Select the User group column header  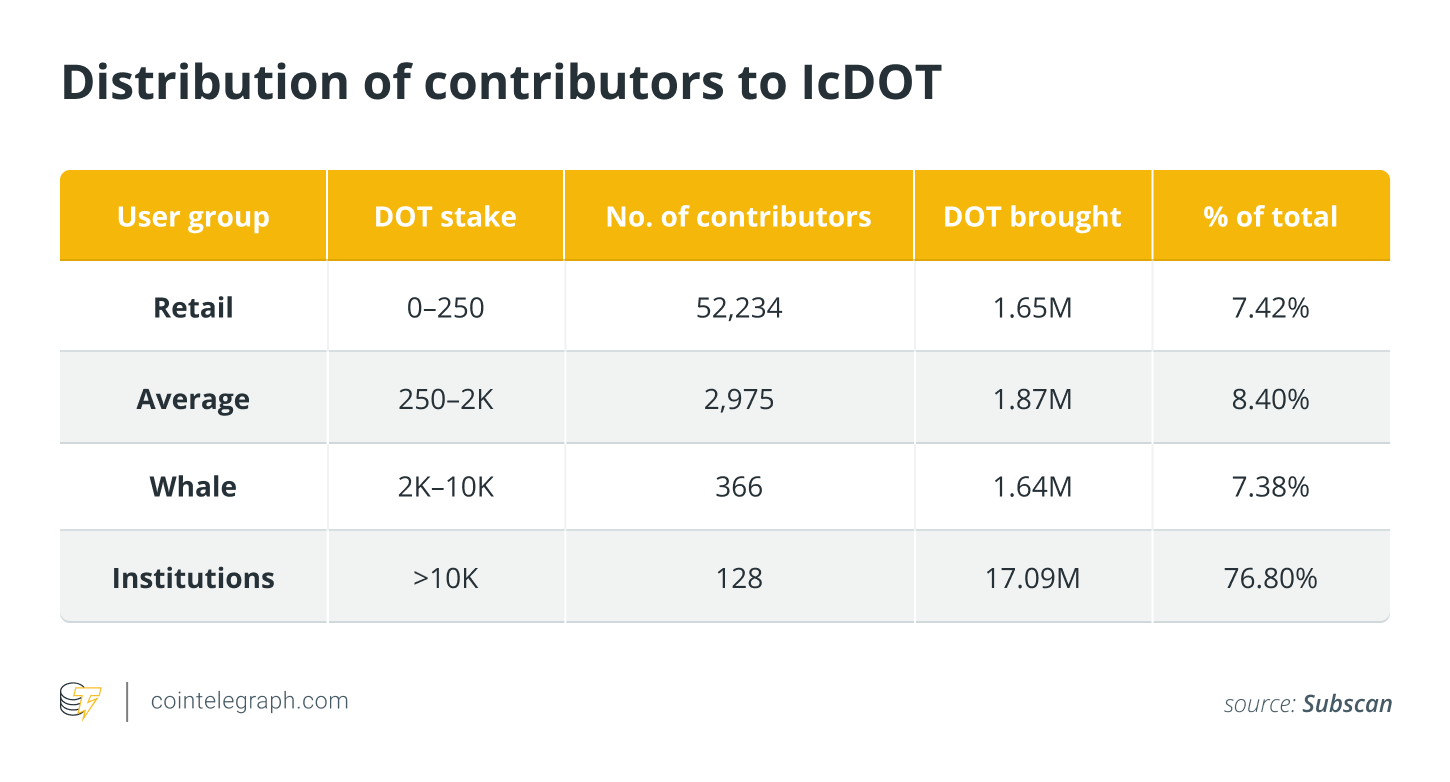click(193, 216)
